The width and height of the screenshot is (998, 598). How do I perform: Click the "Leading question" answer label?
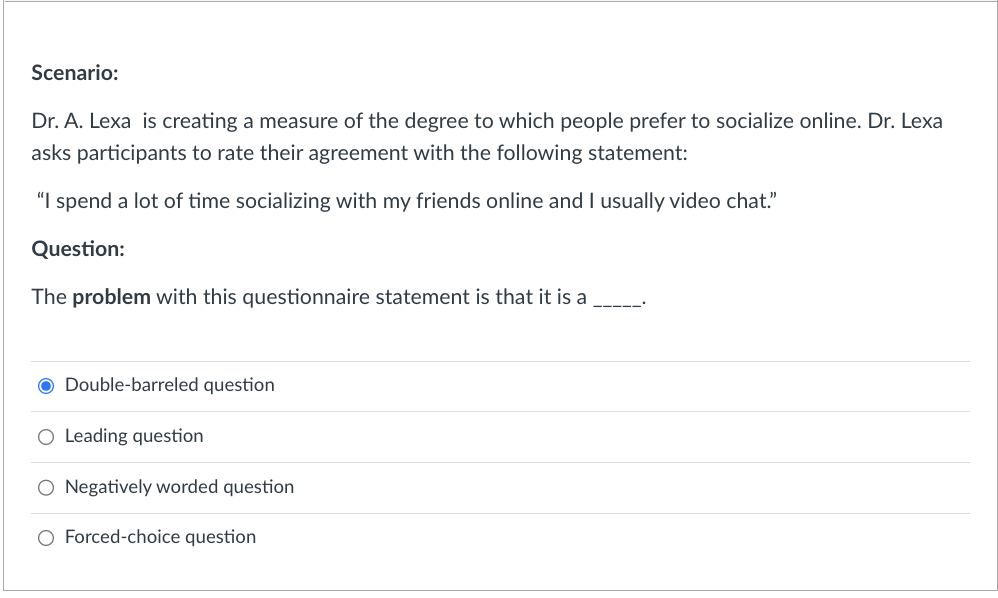(134, 436)
